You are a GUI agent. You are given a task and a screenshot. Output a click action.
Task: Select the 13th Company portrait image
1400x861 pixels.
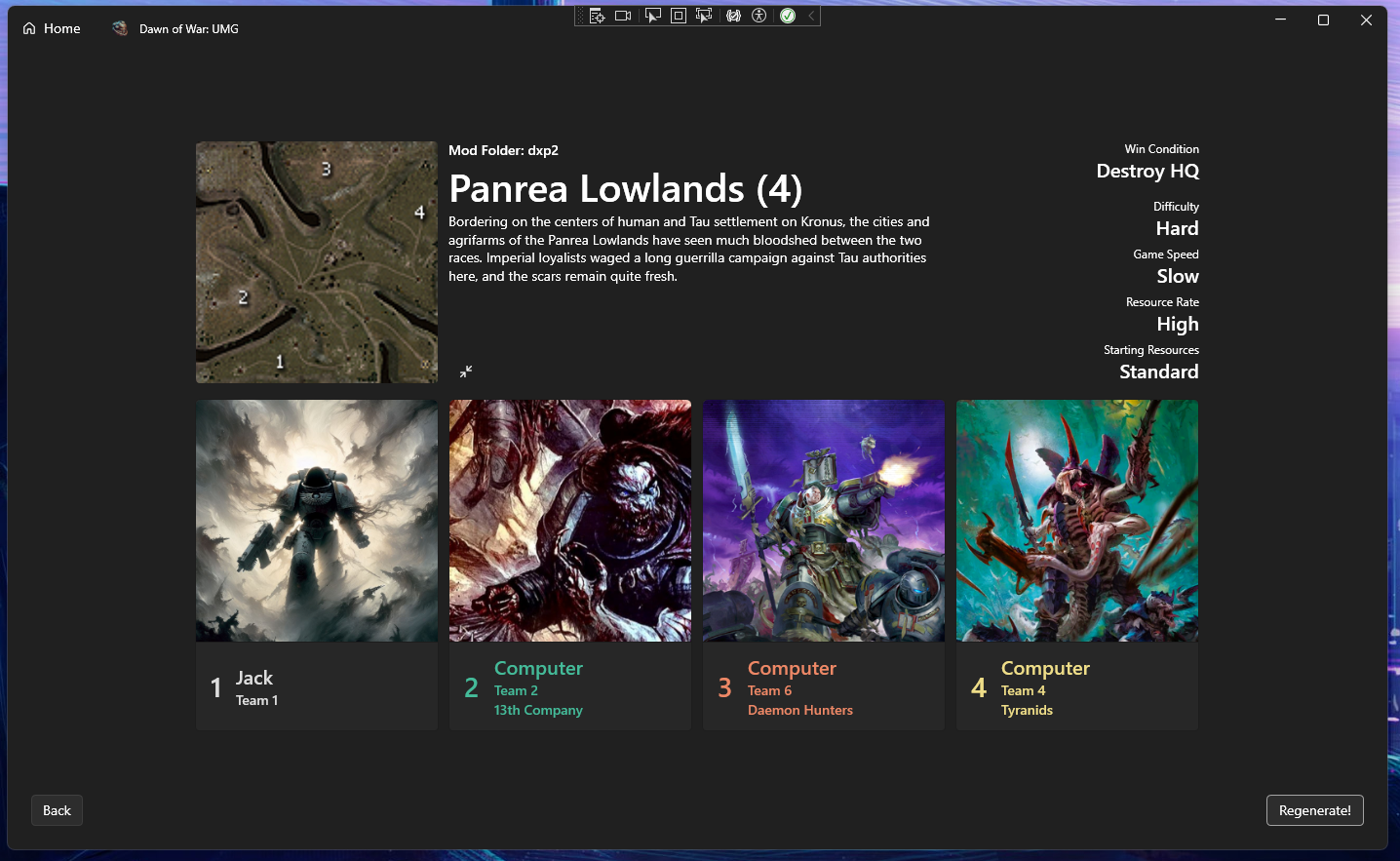[x=570, y=521]
